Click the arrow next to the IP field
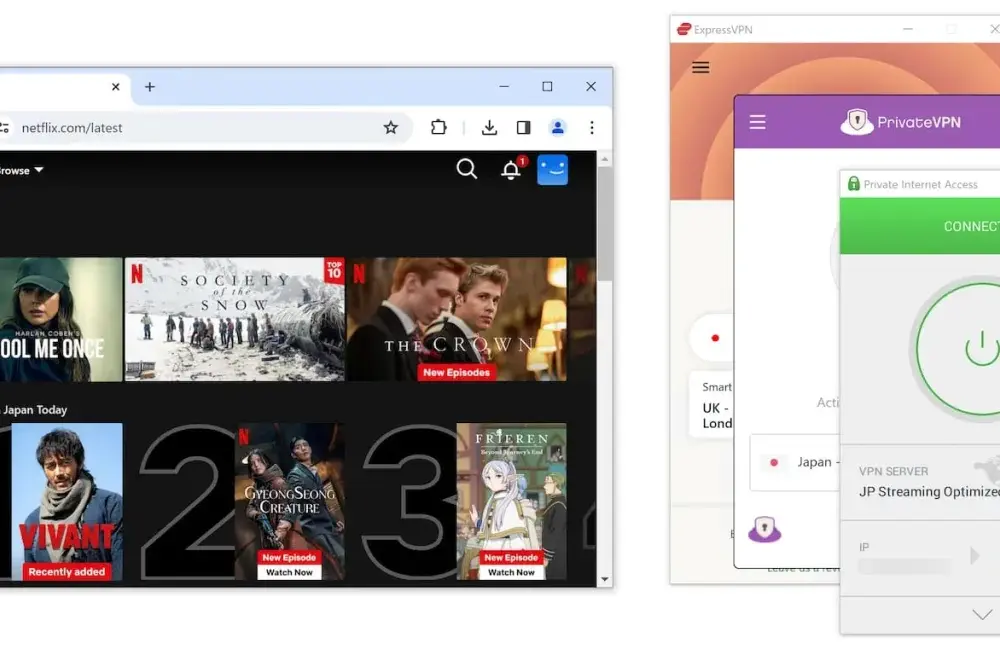 [974, 555]
